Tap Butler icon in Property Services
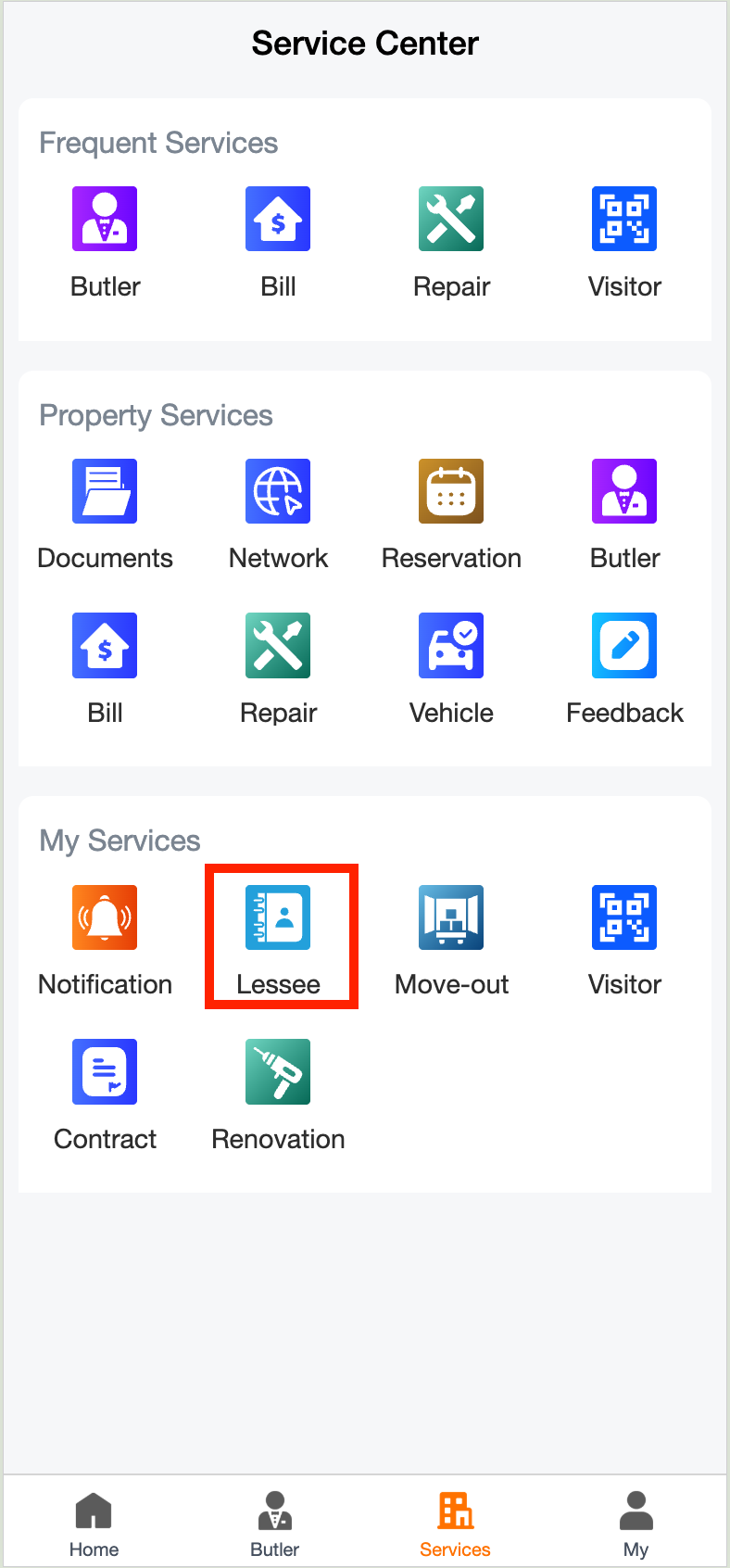 (624, 492)
